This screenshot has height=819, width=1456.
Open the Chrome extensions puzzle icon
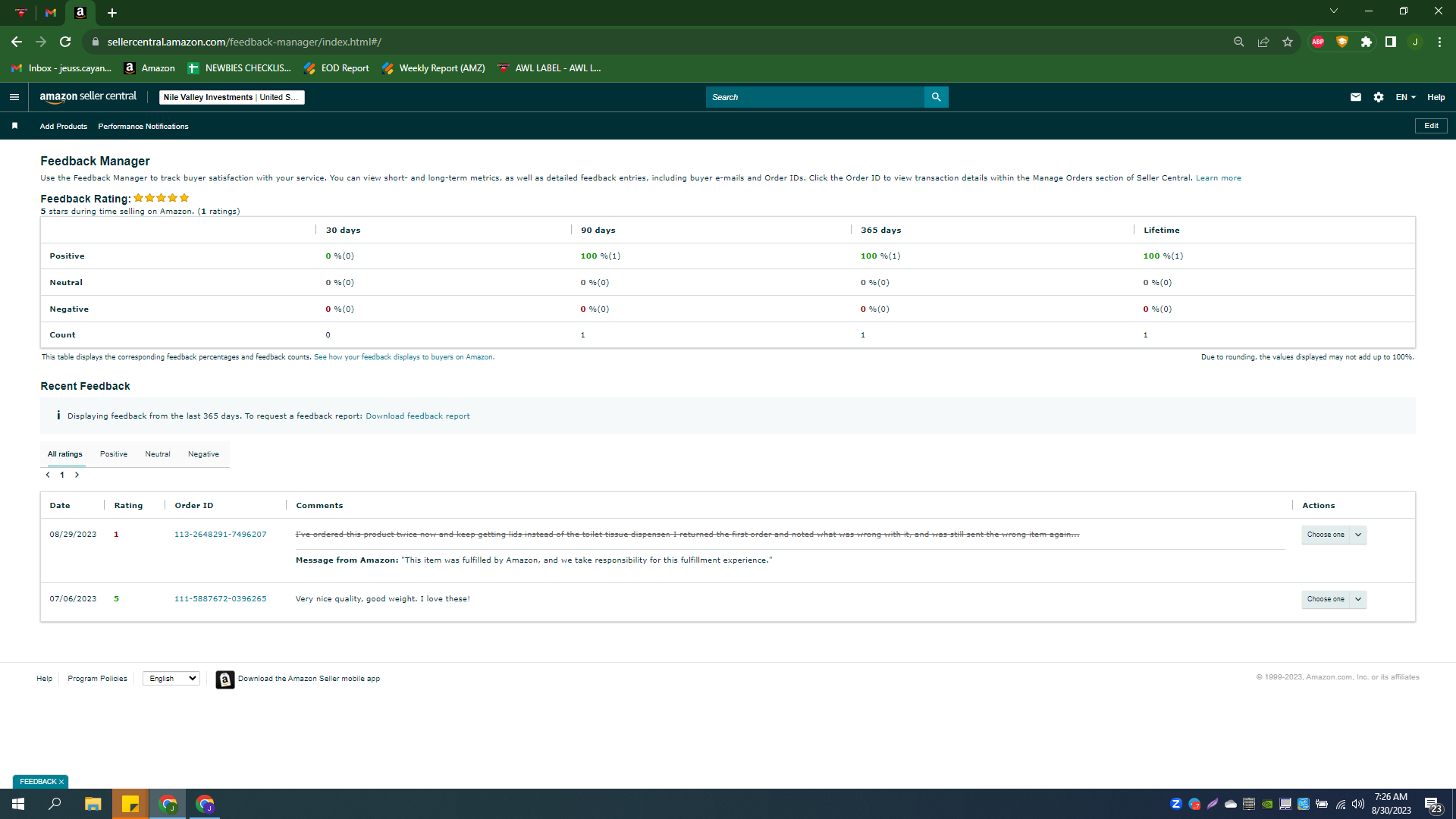(1367, 42)
